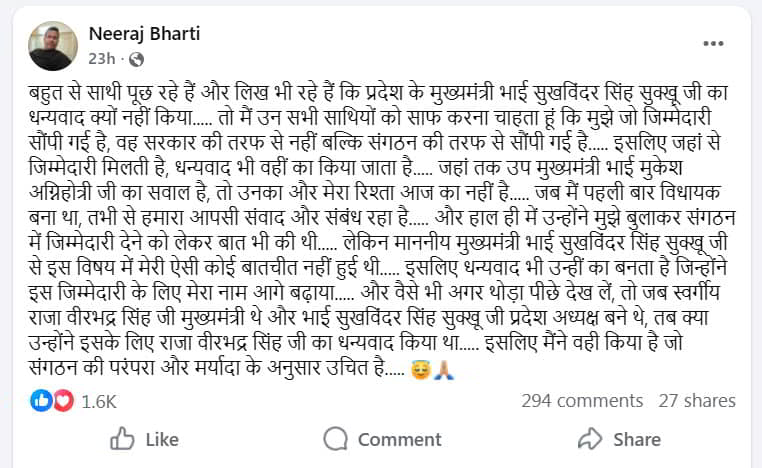View the 27 shares list
The image size is (762, 468).
(695, 401)
